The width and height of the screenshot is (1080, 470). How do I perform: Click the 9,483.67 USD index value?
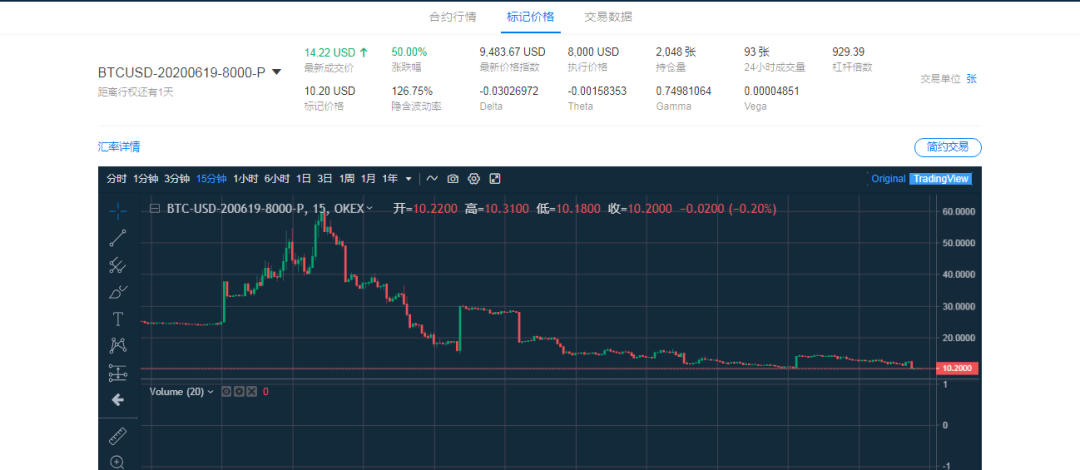point(512,52)
